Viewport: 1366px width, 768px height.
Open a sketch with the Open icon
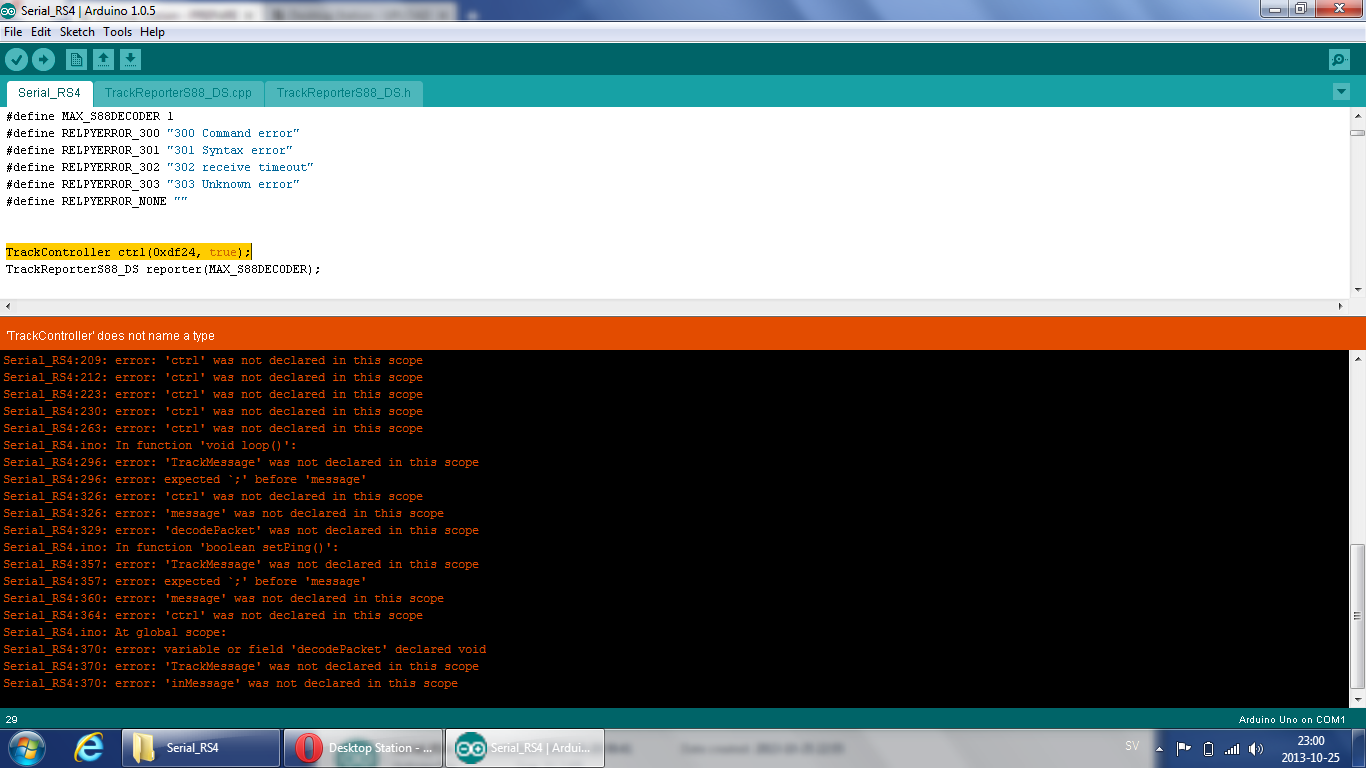[x=103, y=60]
